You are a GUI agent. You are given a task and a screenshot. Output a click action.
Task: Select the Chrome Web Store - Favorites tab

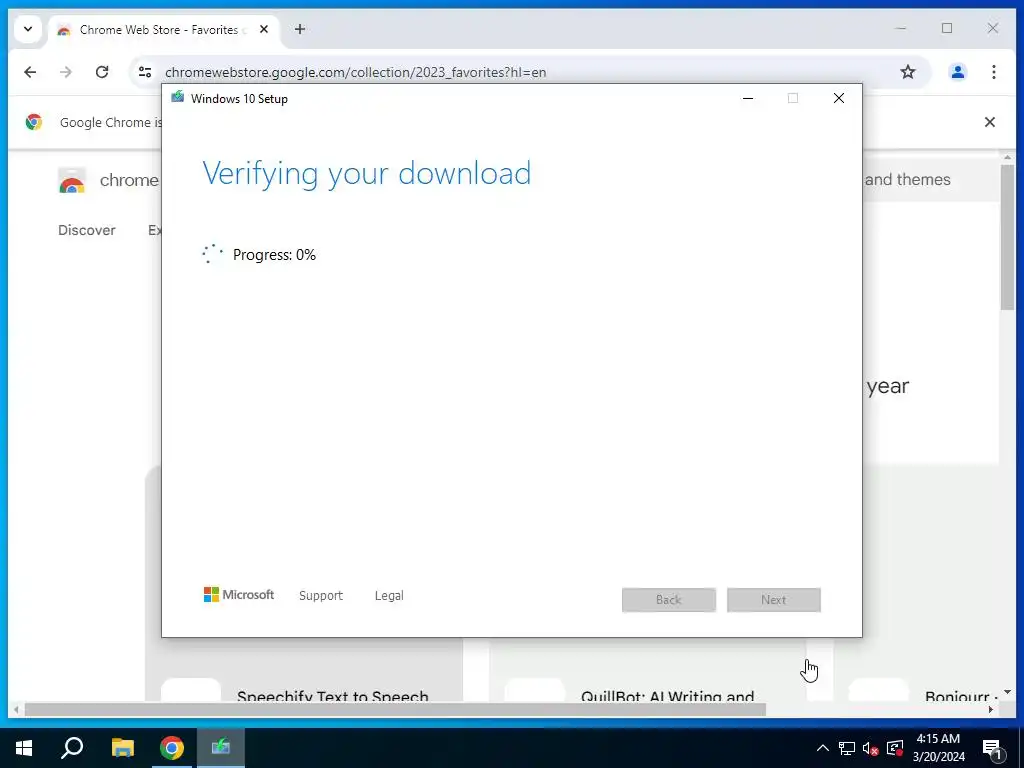pyautogui.click(x=163, y=30)
